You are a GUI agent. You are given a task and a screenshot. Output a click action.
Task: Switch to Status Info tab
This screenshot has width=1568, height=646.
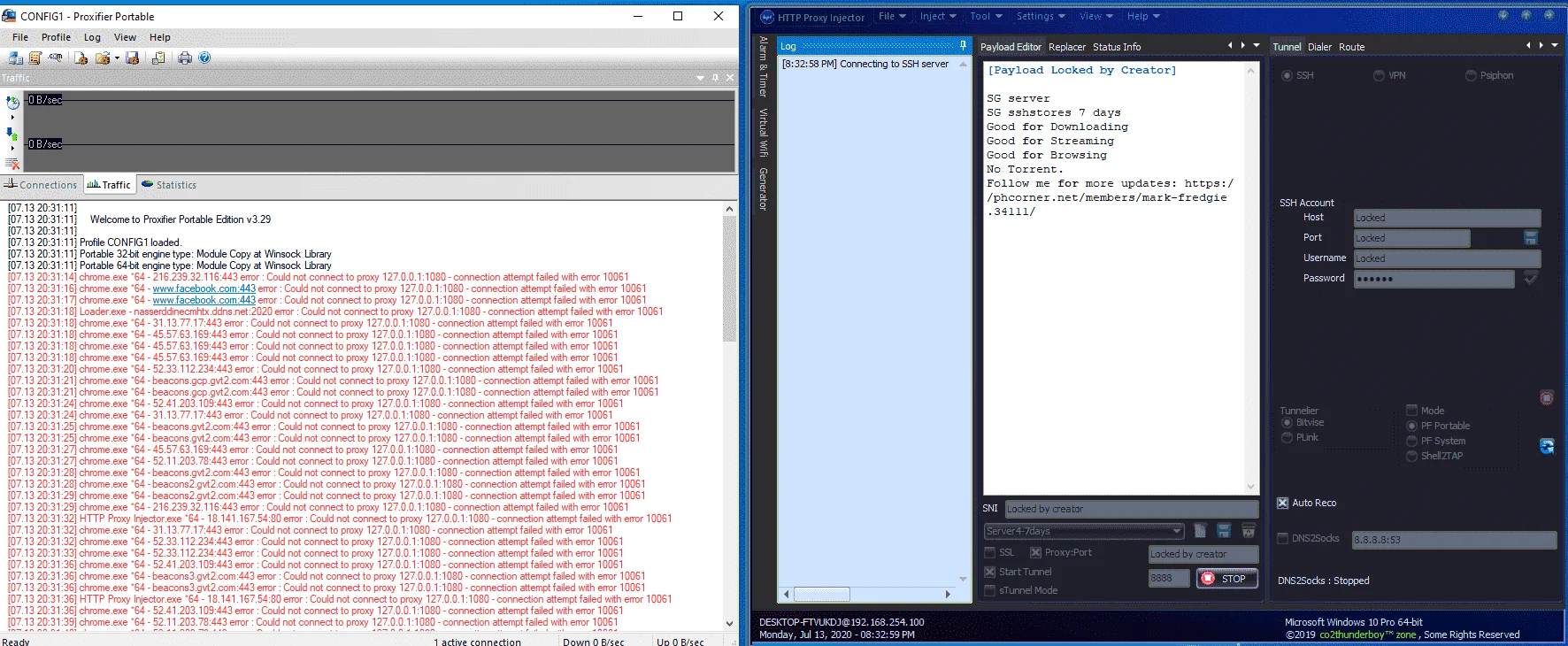point(1117,47)
